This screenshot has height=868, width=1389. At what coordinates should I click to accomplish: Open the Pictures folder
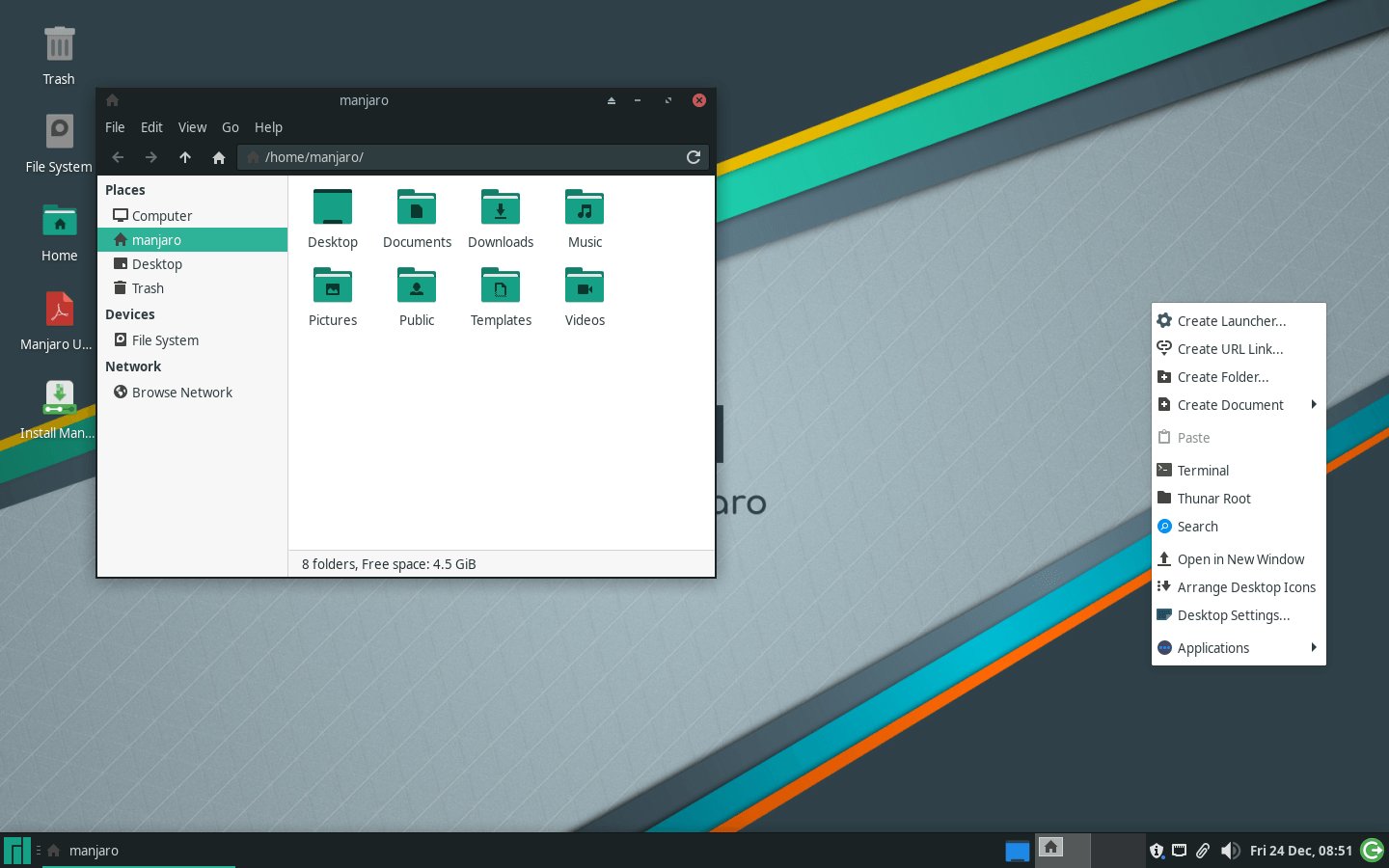[x=333, y=297]
